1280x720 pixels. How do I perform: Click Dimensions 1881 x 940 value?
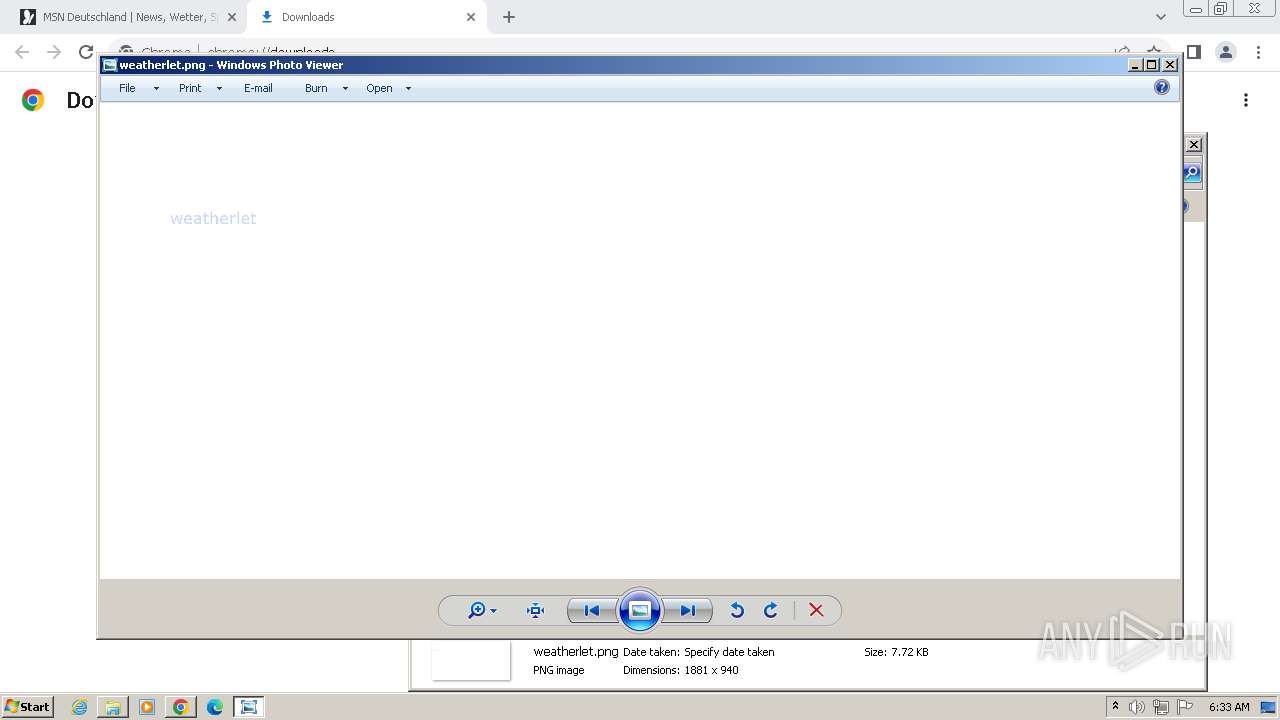[711, 670]
